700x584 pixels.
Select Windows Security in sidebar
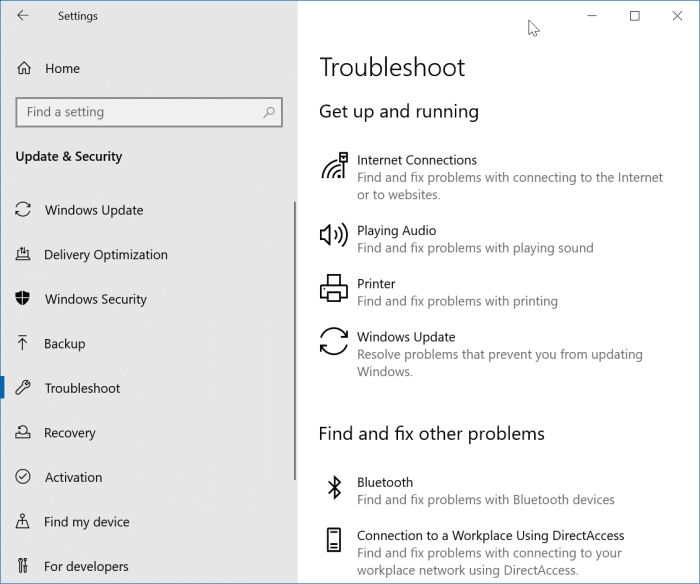tap(96, 300)
